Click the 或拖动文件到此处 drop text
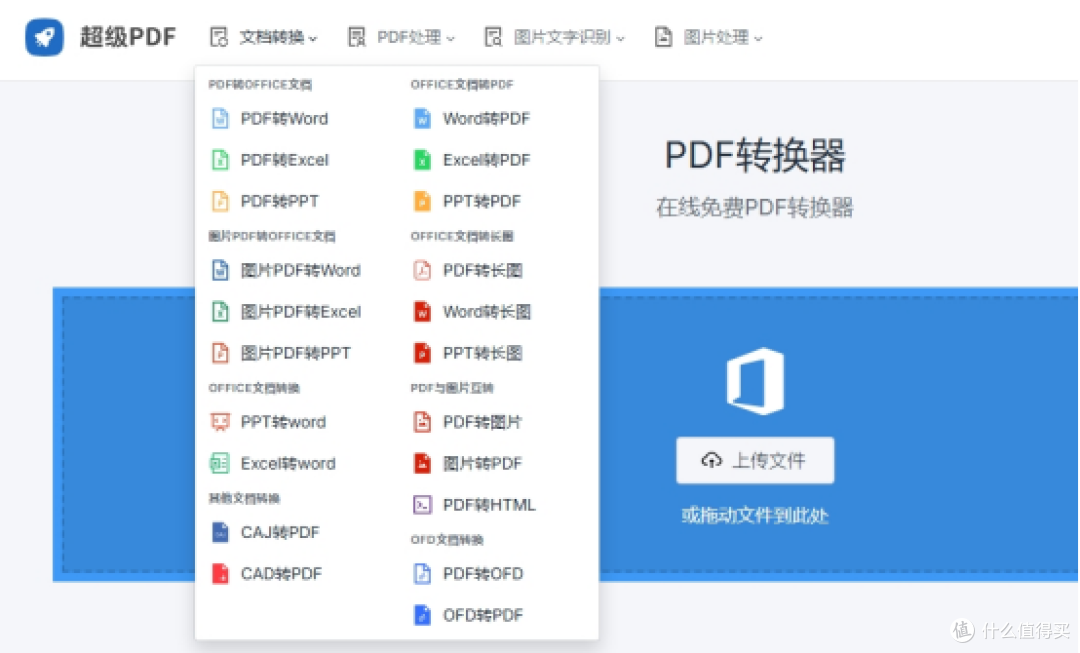Image resolution: width=1080 pixels, height=653 pixels. coord(755,515)
